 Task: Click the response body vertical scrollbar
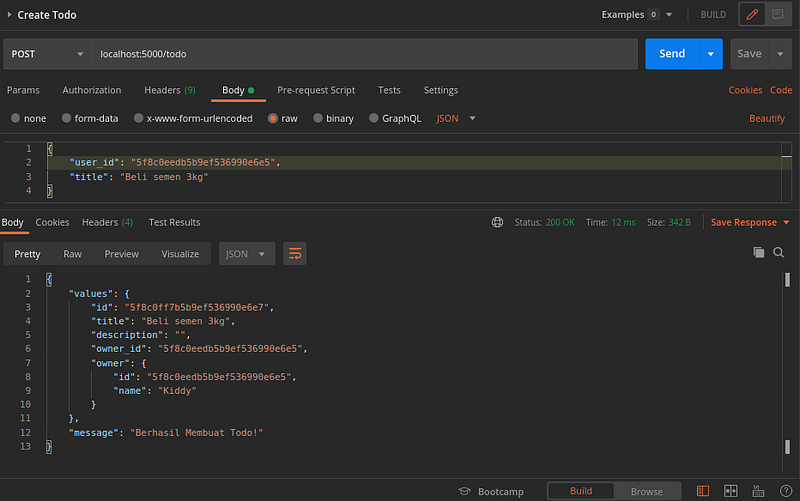(787, 371)
